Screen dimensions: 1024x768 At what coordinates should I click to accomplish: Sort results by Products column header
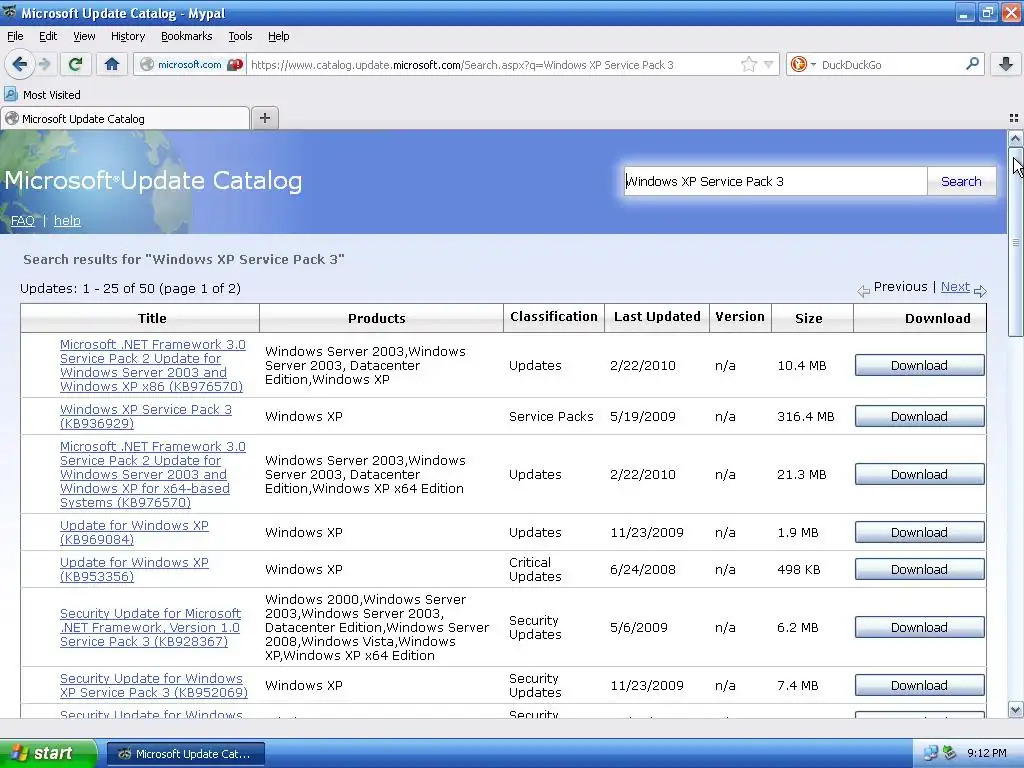click(x=377, y=318)
